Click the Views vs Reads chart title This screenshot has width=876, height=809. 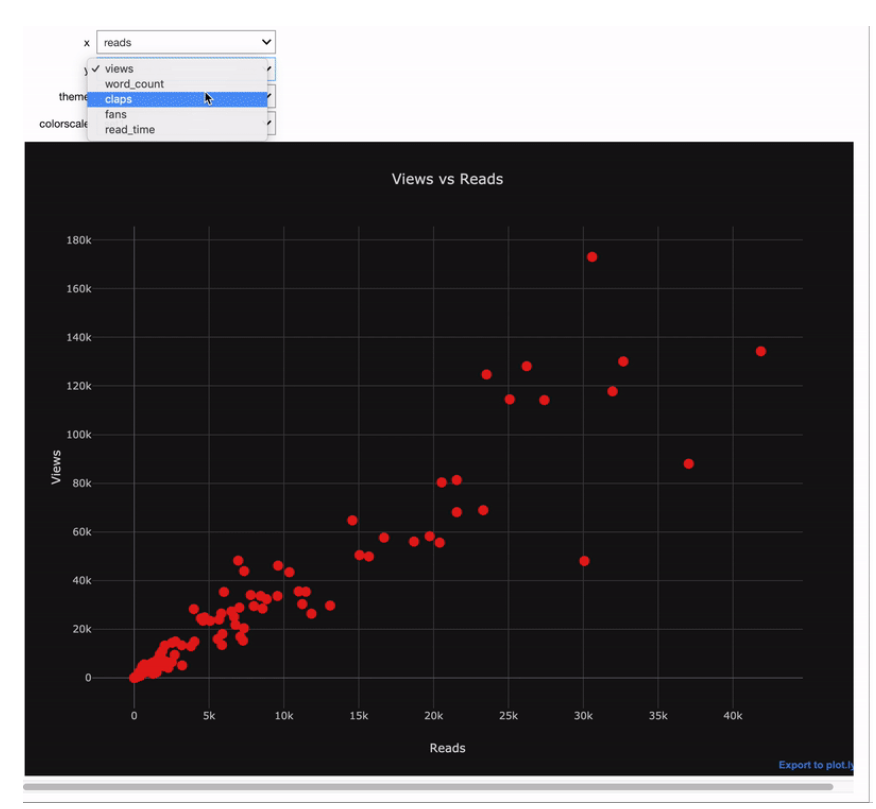[x=447, y=179]
